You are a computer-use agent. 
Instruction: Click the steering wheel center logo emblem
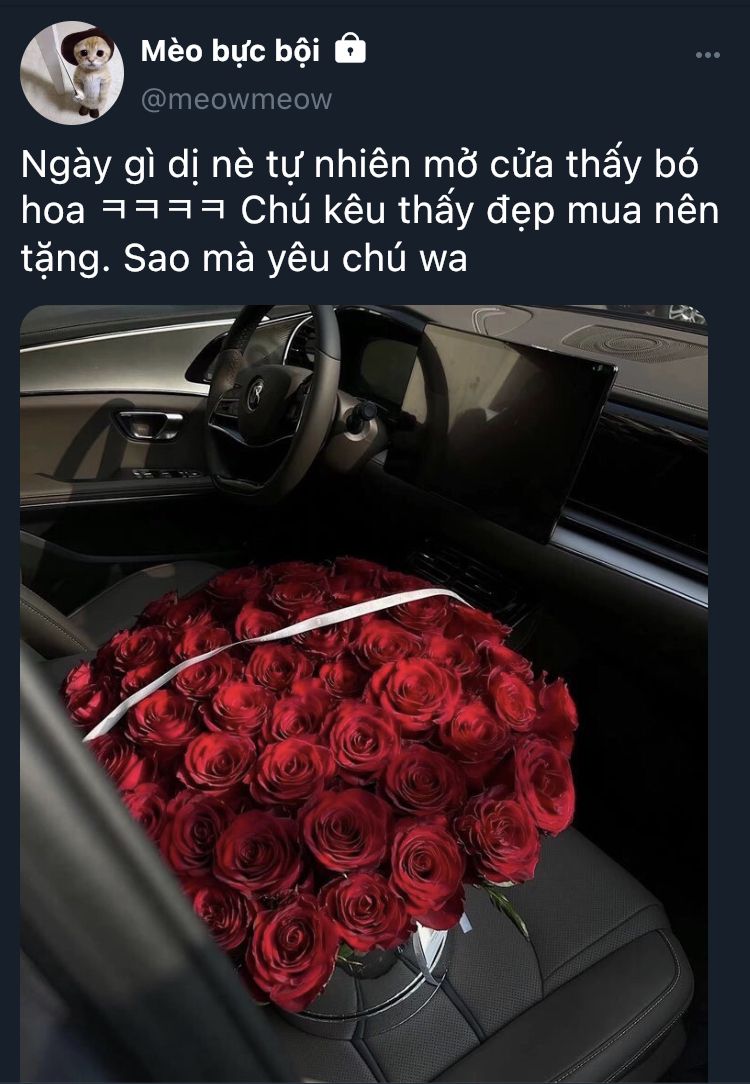[256, 393]
